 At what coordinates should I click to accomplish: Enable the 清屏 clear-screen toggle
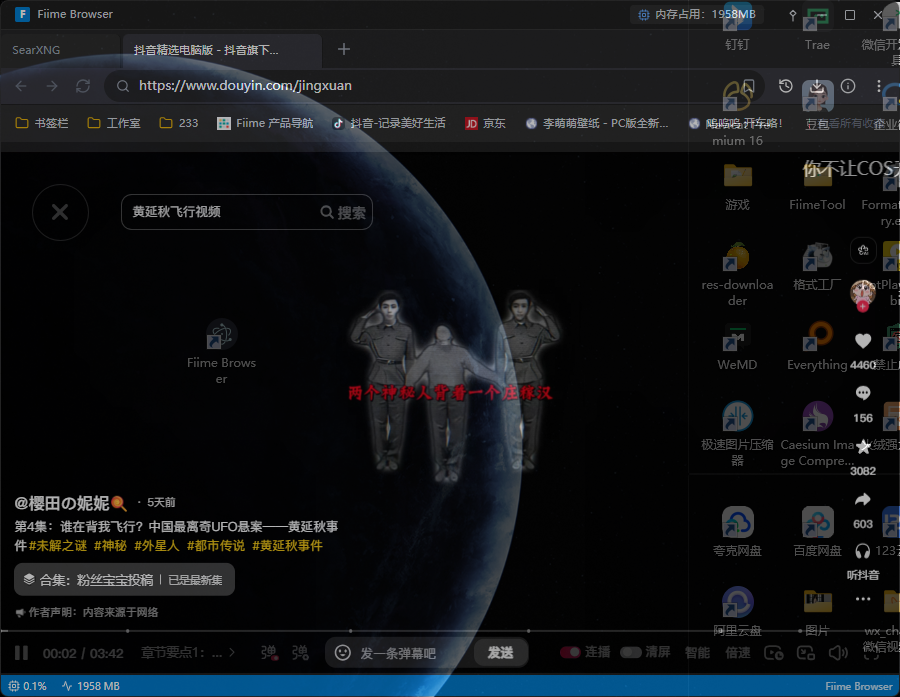(x=632, y=652)
